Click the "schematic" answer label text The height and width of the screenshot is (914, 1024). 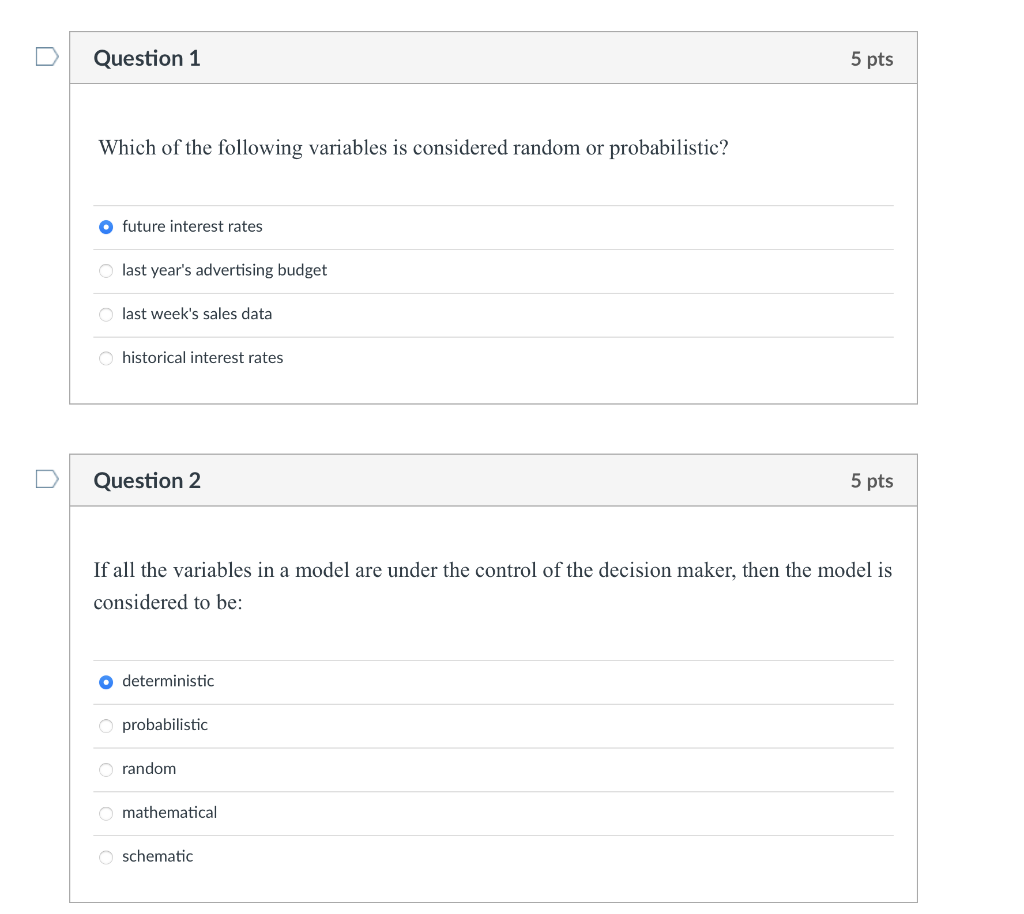pyautogui.click(x=157, y=857)
